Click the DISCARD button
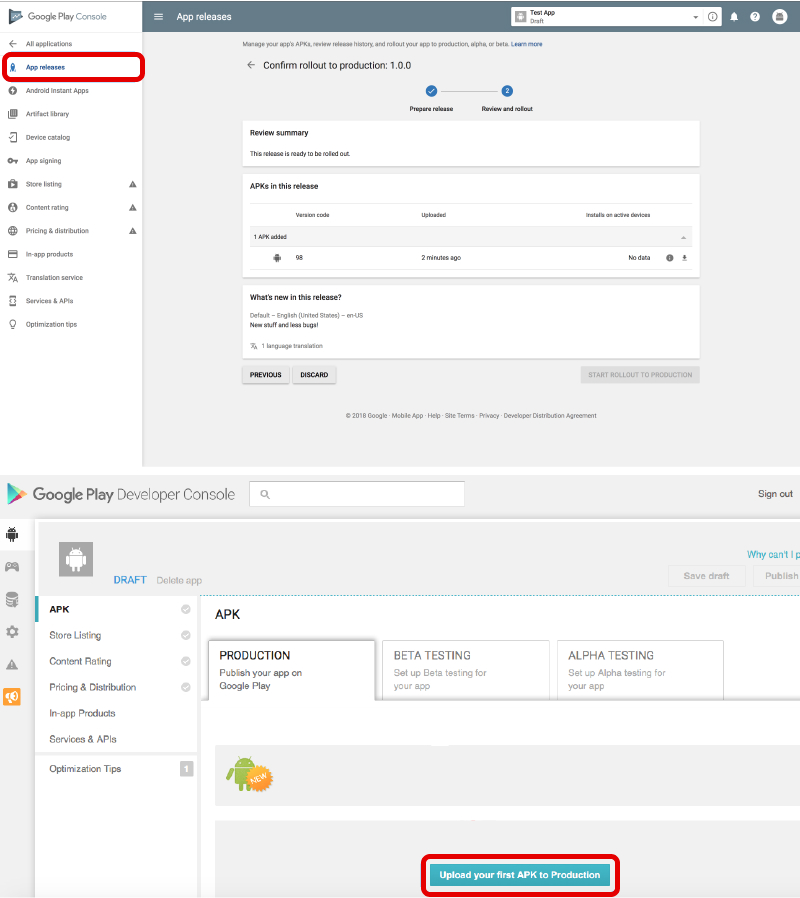 tap(314, 375)
